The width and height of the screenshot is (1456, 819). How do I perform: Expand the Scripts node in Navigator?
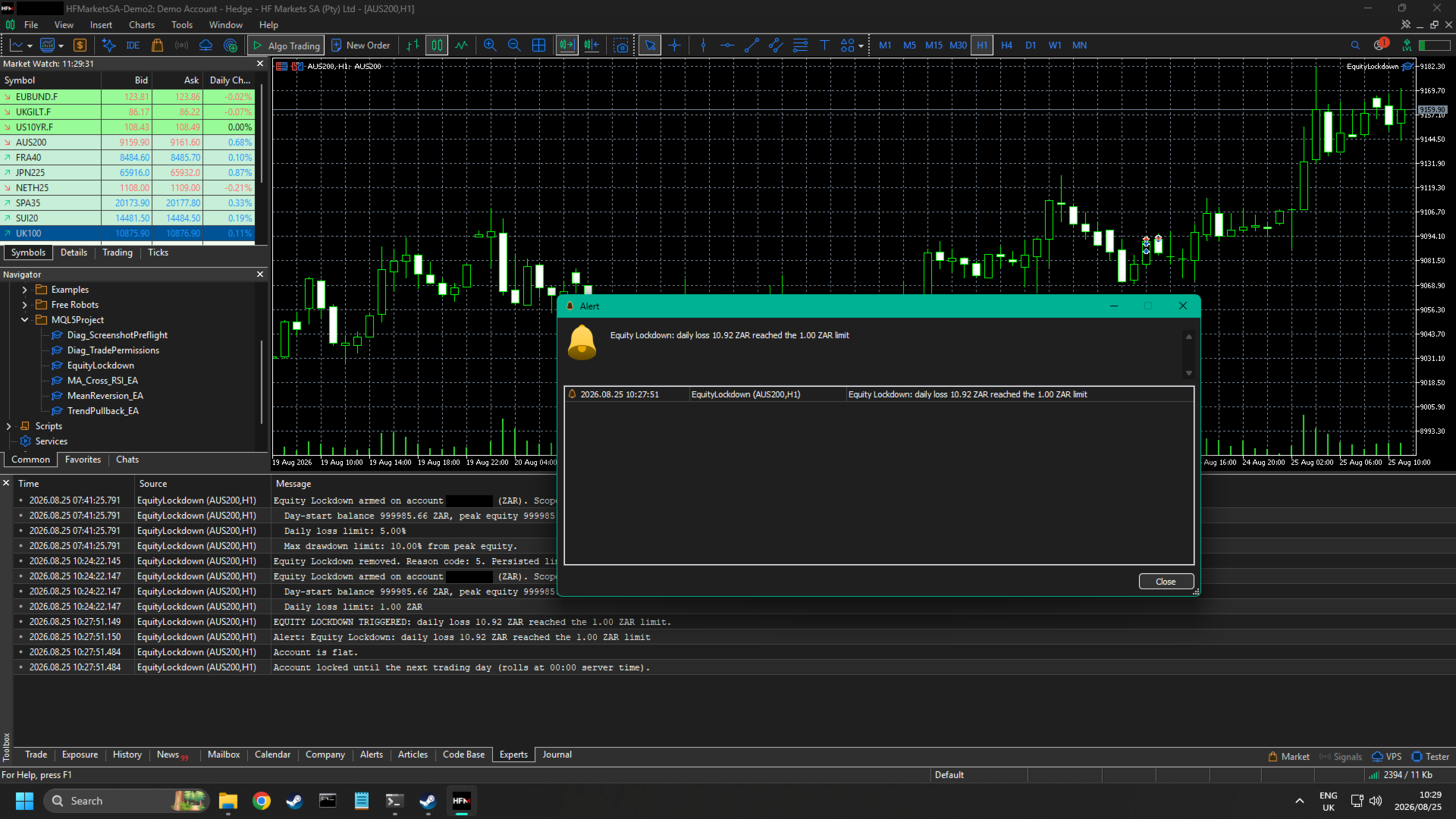point(9,426)
